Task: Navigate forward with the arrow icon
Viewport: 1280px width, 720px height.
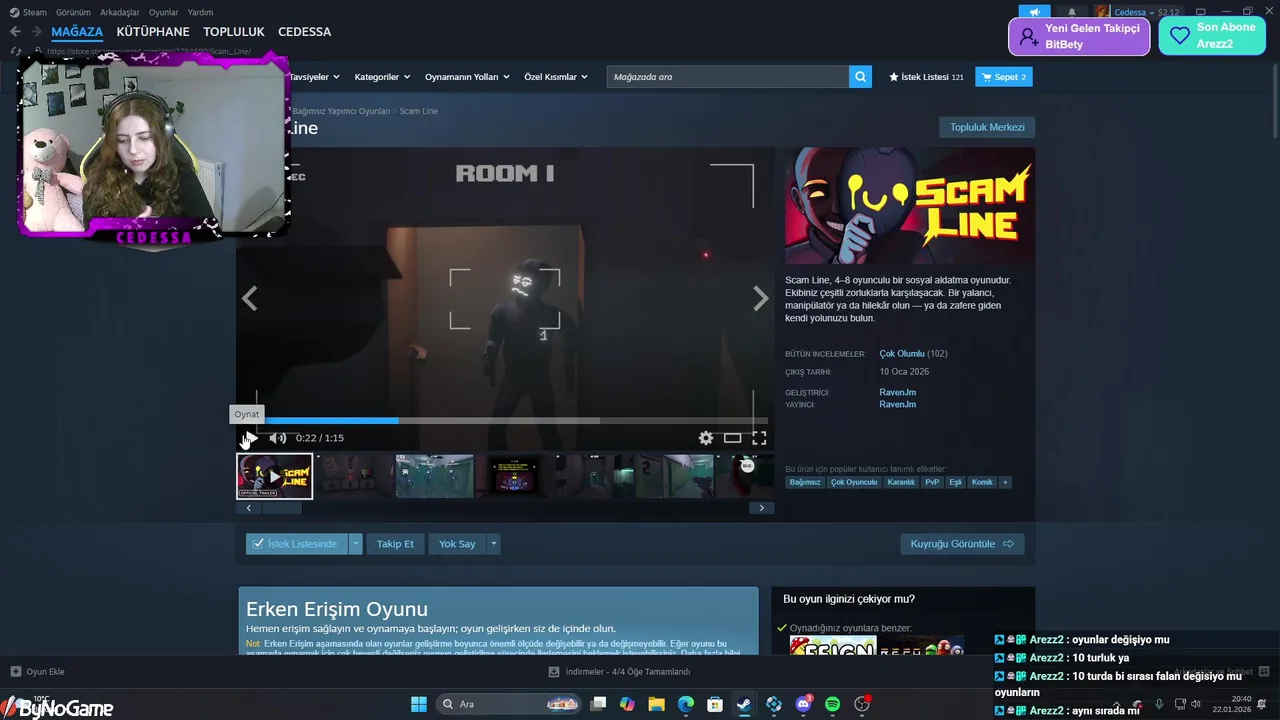Action: (36, 32)
